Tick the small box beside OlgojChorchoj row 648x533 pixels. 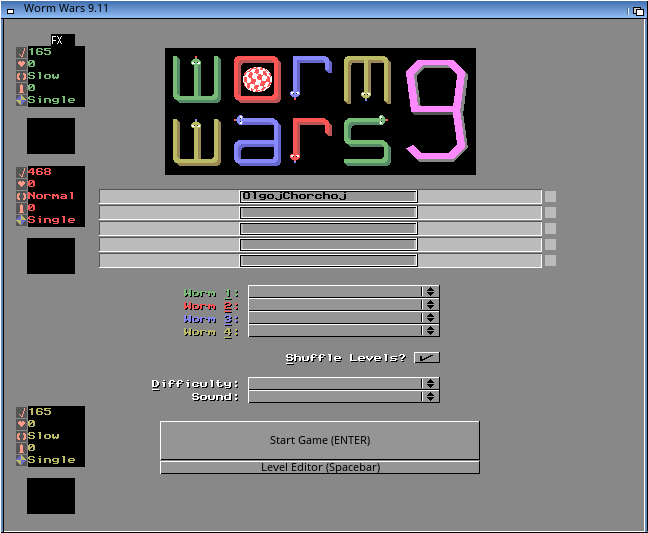point(550,197)
